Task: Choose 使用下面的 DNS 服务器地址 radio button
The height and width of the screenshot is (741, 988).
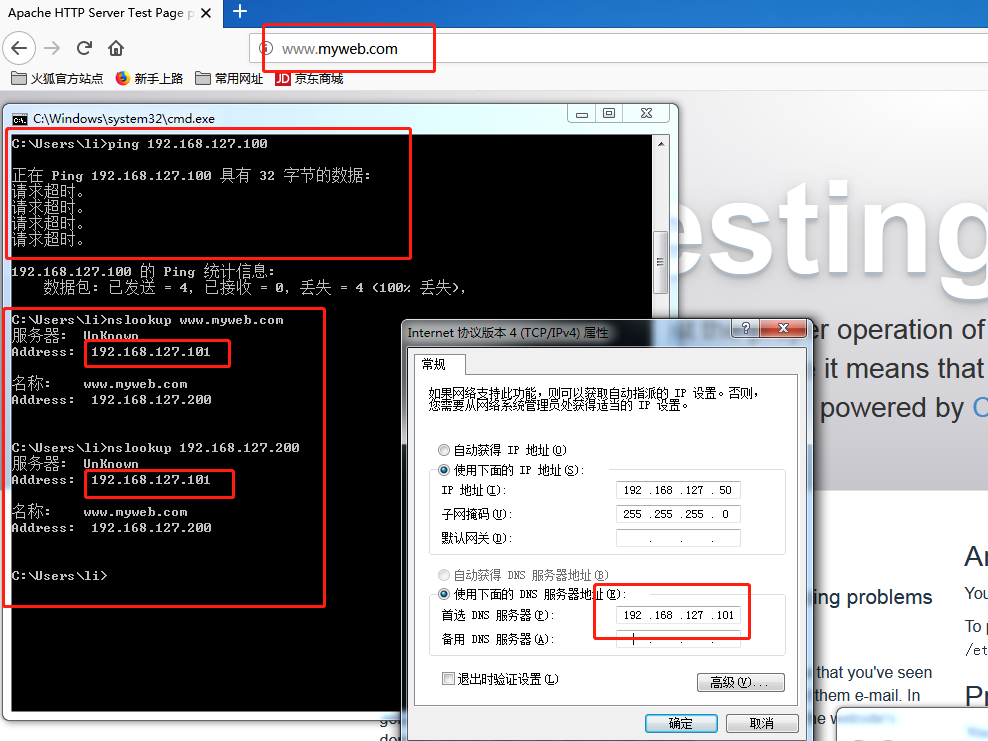Action: click(x=444, y=594)
